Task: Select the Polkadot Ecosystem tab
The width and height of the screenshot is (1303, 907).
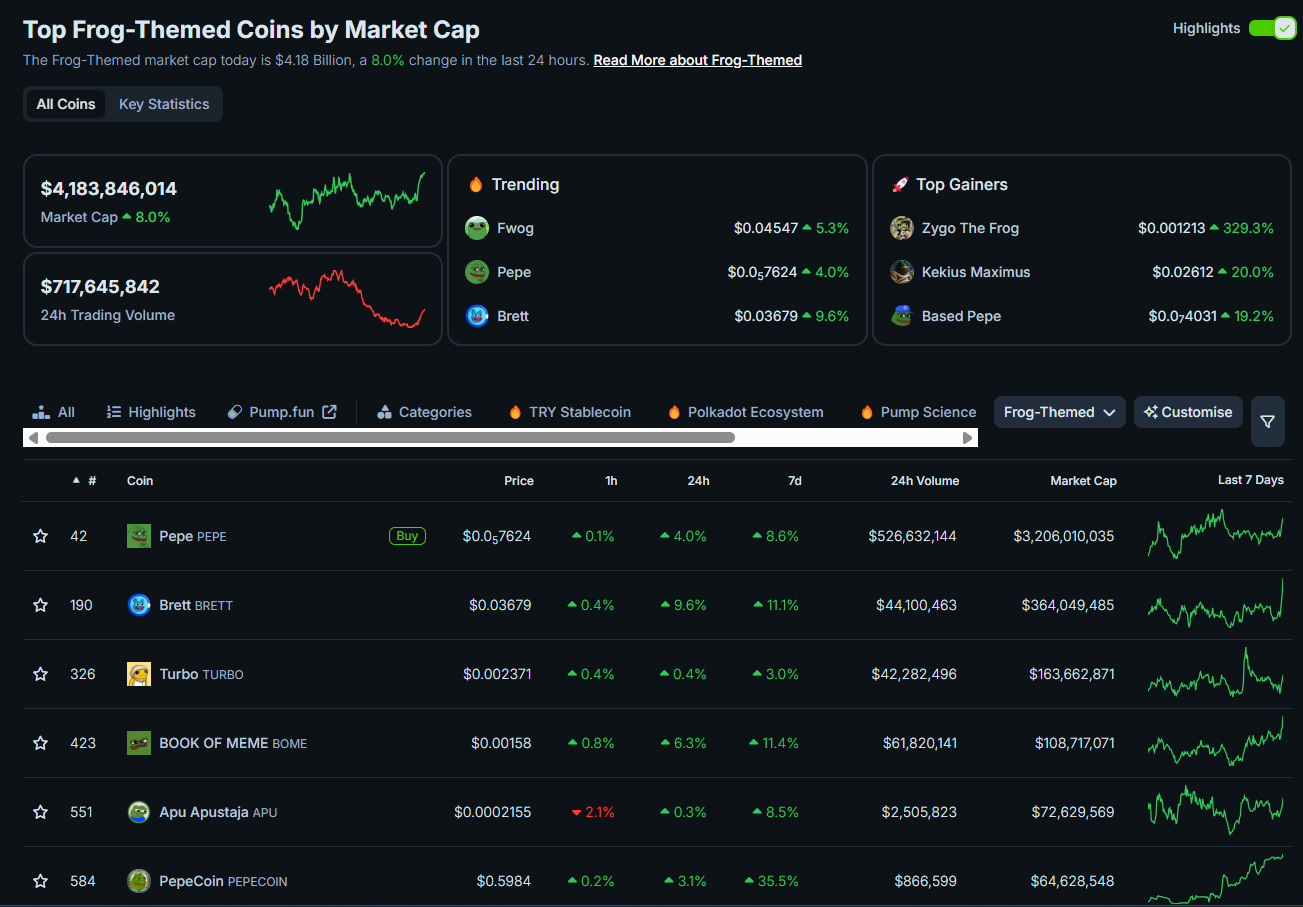Action: [x=745, y=412]
